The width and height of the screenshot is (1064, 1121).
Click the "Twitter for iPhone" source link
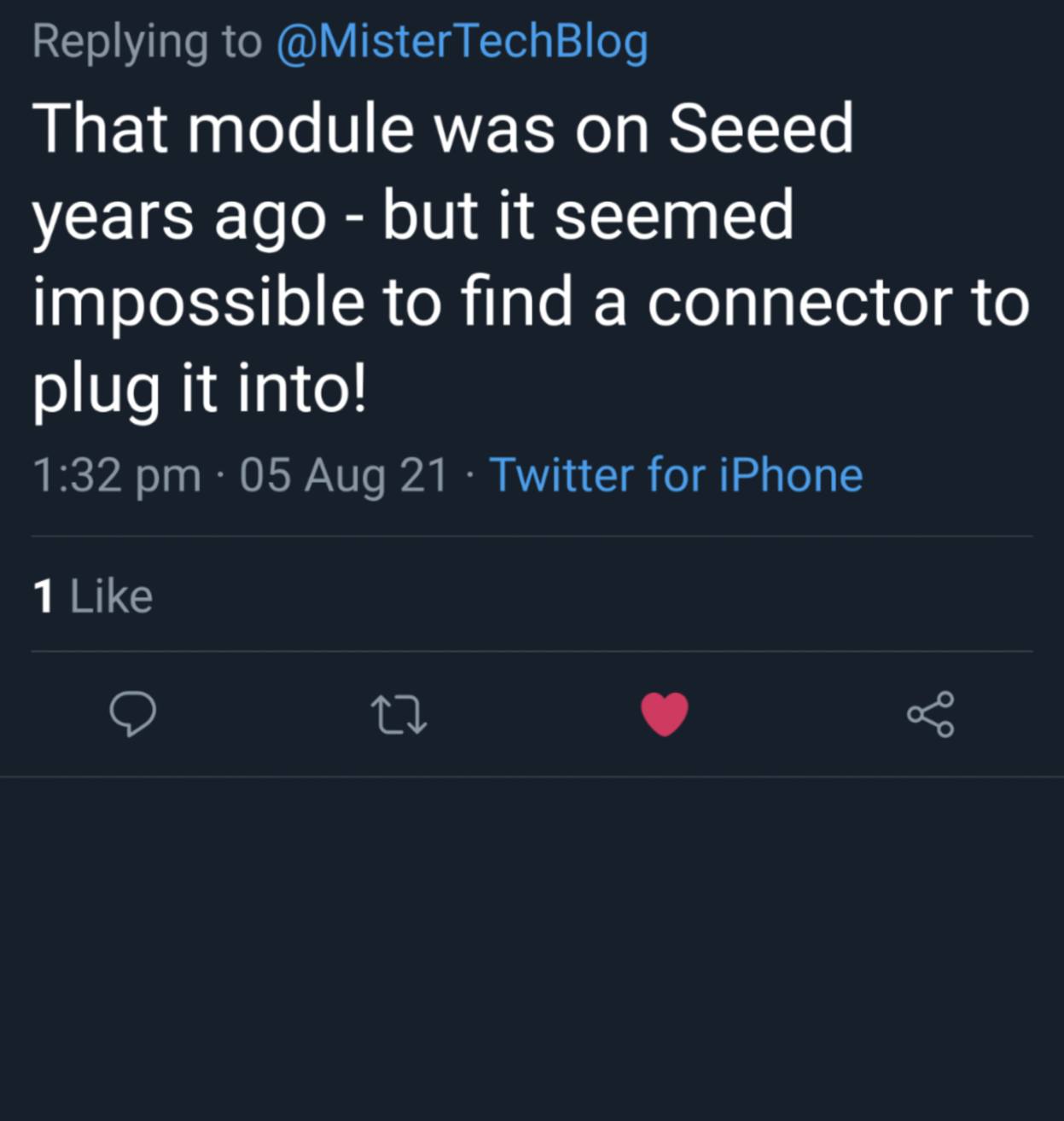point(676,474)
